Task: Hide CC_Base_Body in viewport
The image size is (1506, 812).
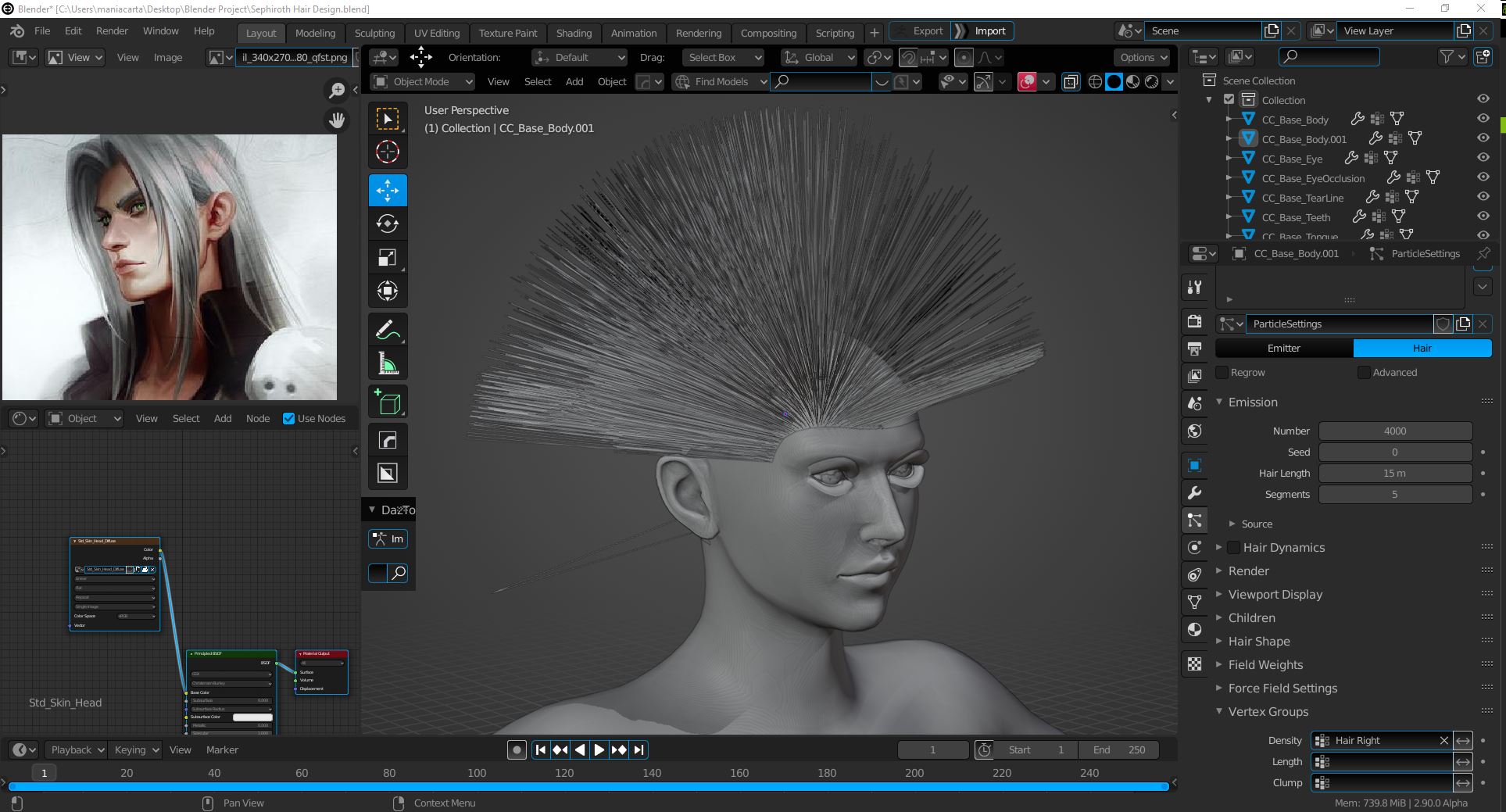Action: [1483, 119]
